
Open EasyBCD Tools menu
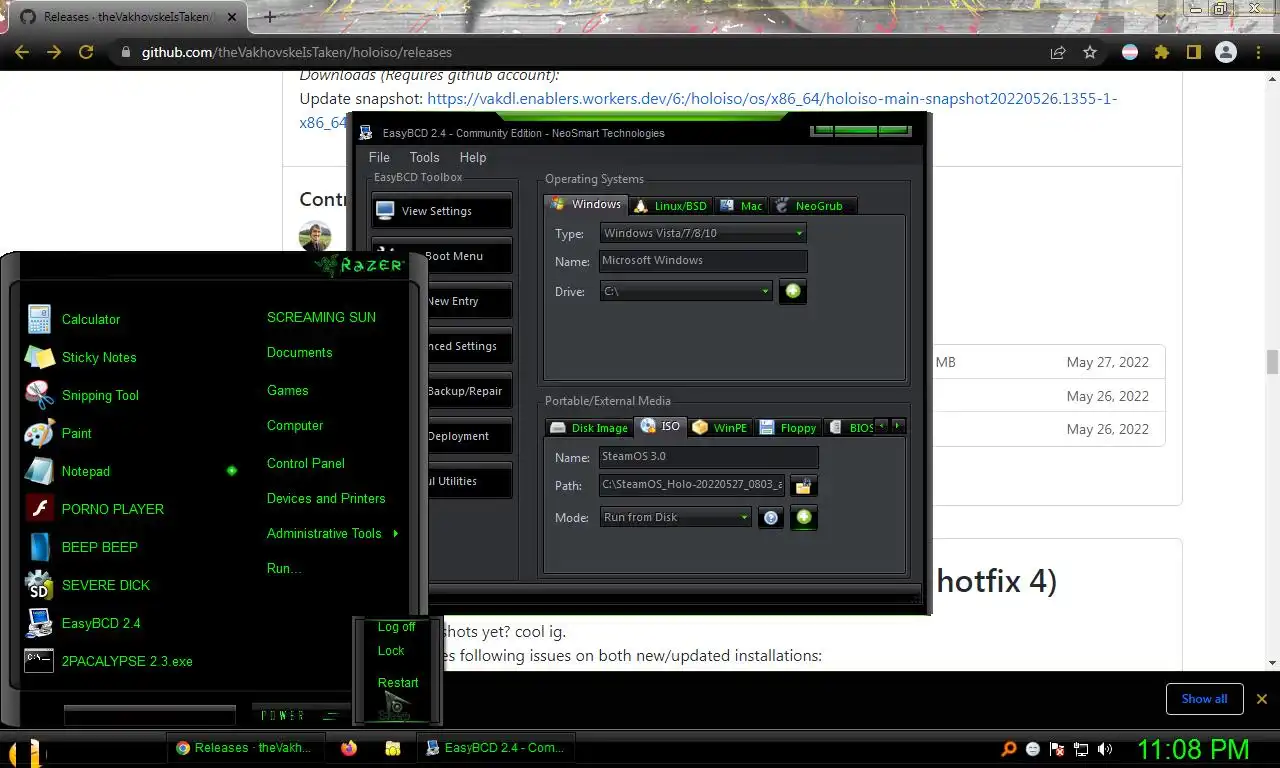424,157
